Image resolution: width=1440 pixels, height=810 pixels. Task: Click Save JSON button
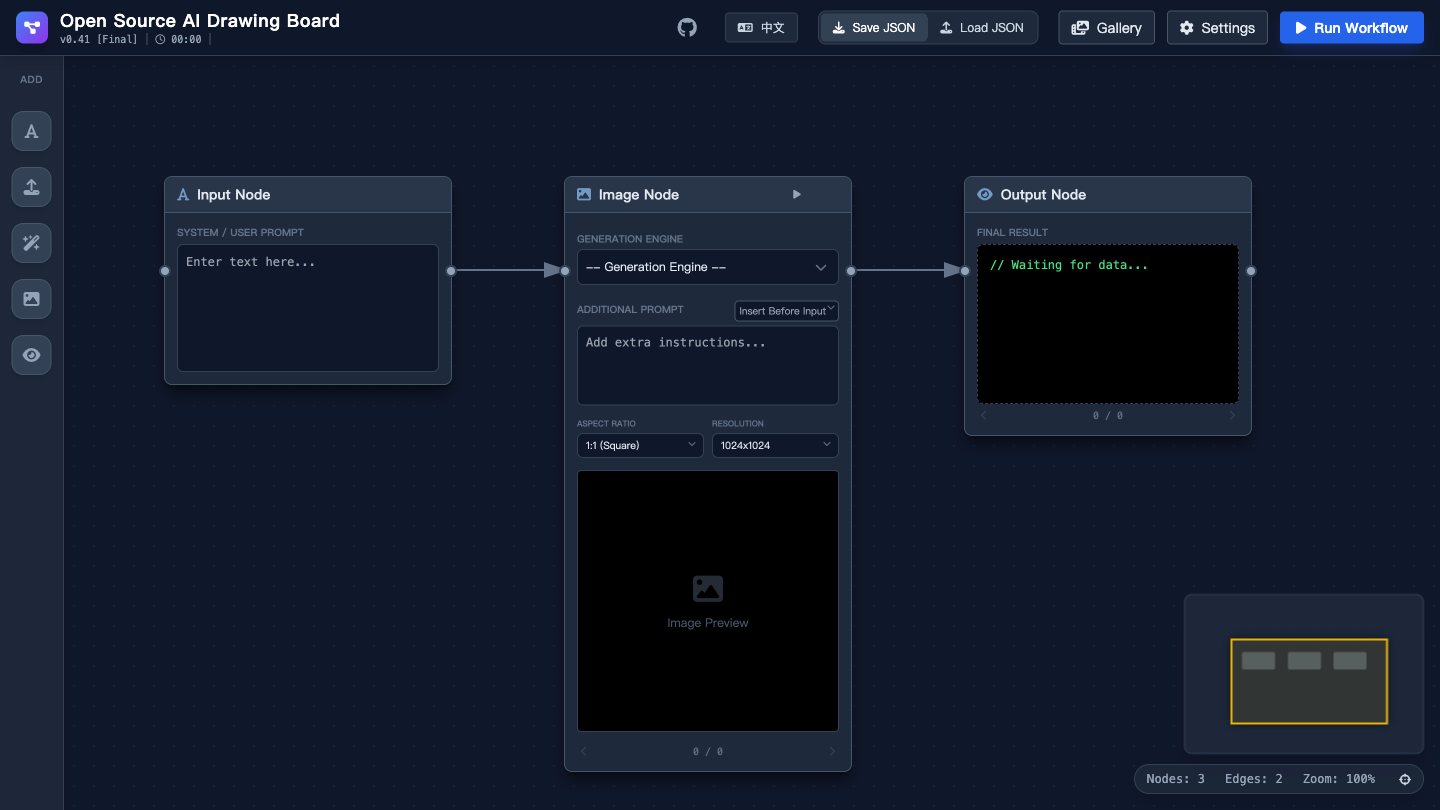tap(873, 28)
